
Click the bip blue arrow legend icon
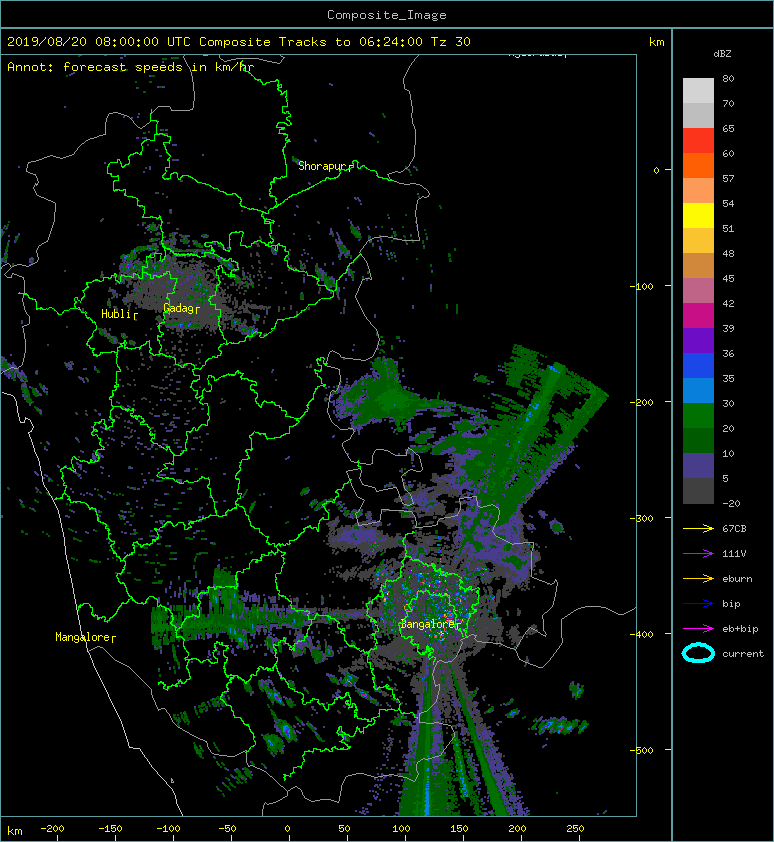coord(698,604)
